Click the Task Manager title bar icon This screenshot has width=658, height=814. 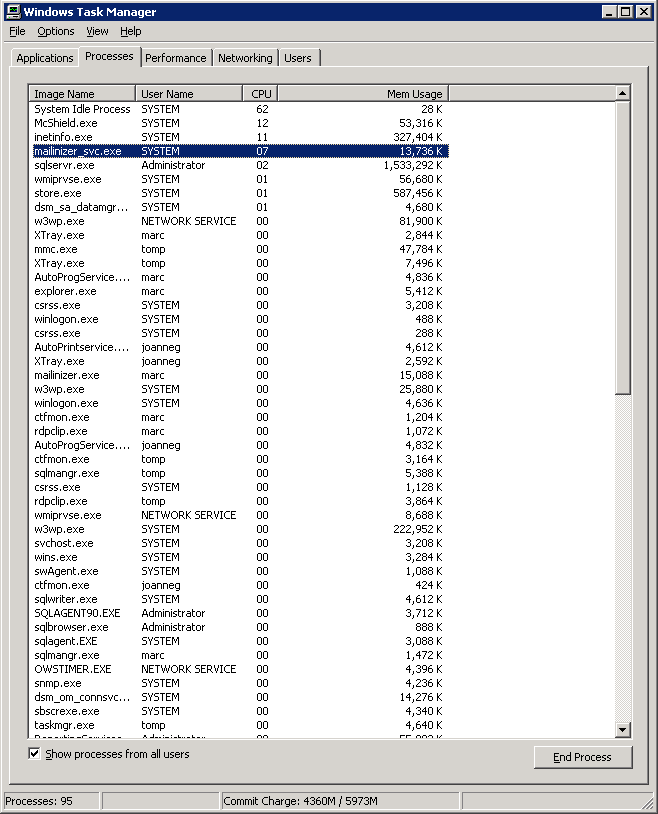click(x=13, y=11)
